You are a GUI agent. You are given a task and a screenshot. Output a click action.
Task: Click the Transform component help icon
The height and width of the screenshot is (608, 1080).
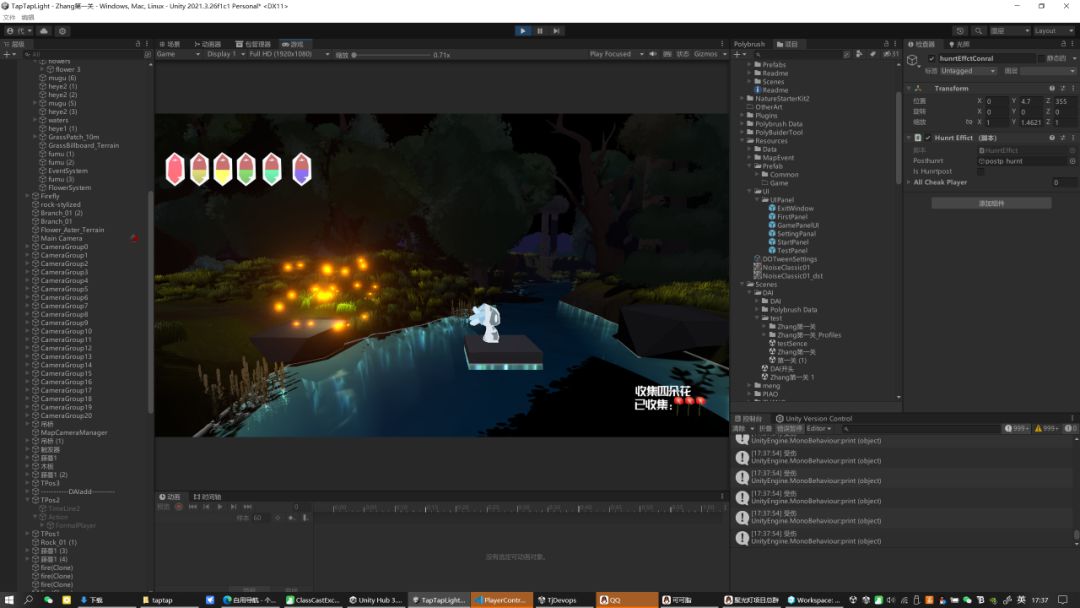point(1050,88)
